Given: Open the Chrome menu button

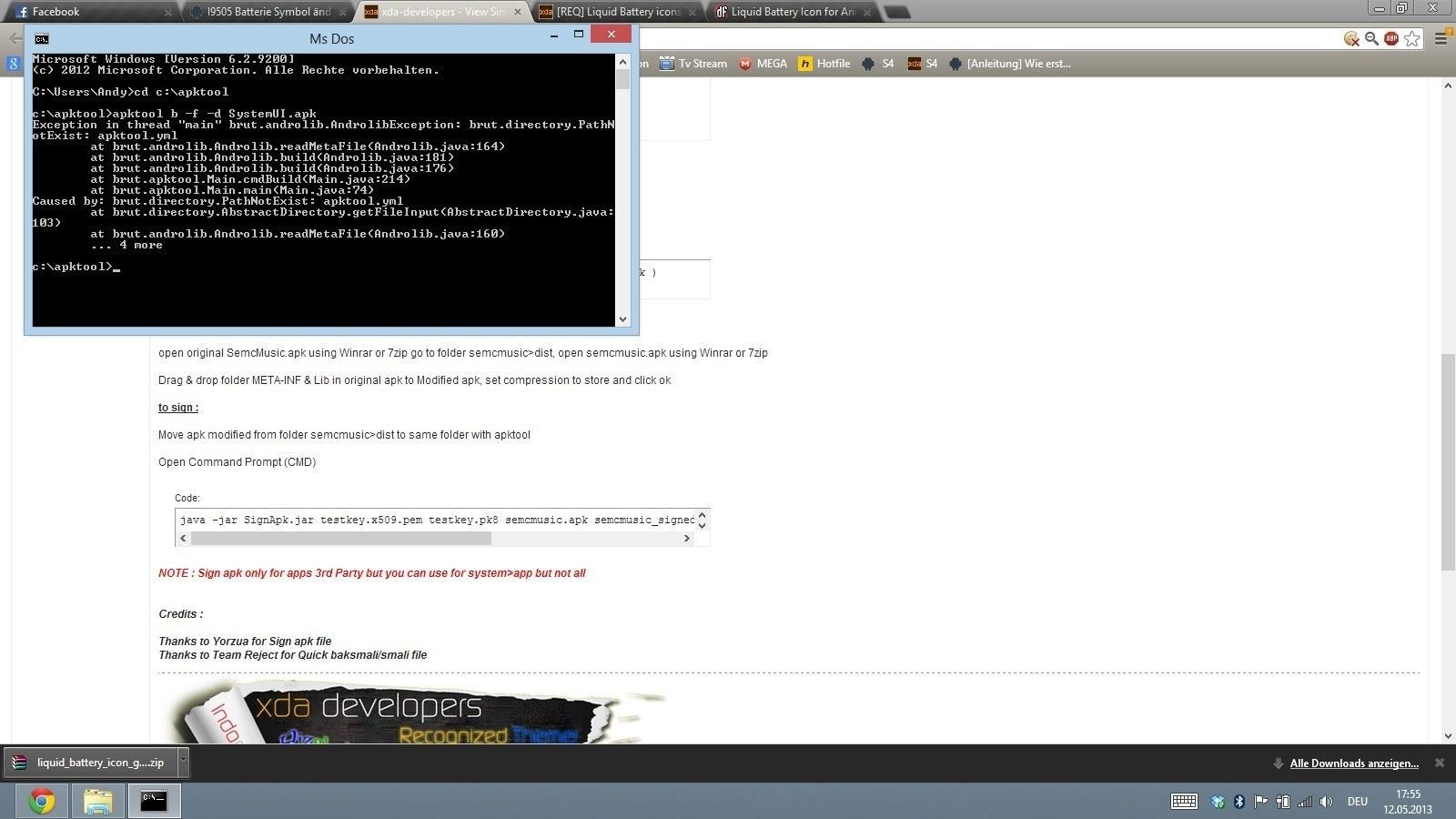Looking at the screenshot, I should 1441,38.
